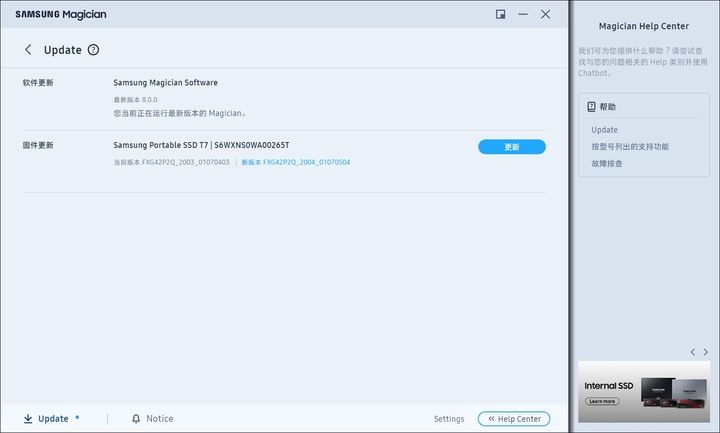Collapse the Help Center panel button
This screenshot has width=720, height=433.
click(x=514, y=419)
